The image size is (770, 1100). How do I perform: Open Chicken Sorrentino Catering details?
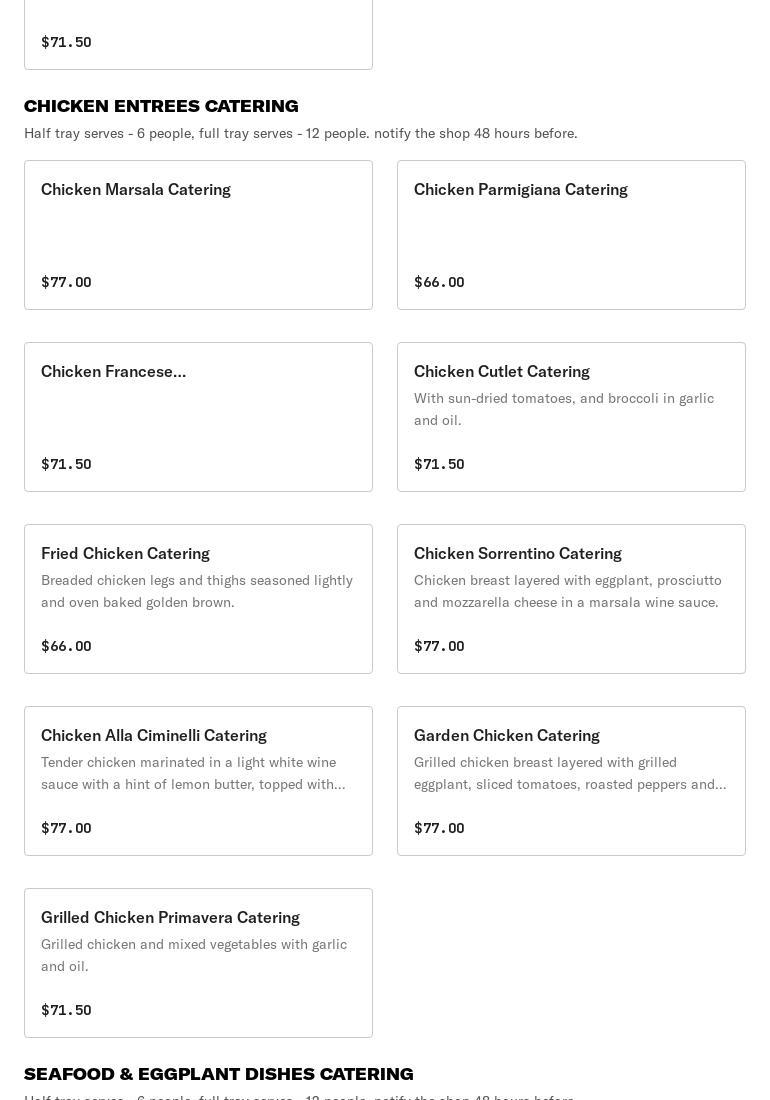coord(517,554)
